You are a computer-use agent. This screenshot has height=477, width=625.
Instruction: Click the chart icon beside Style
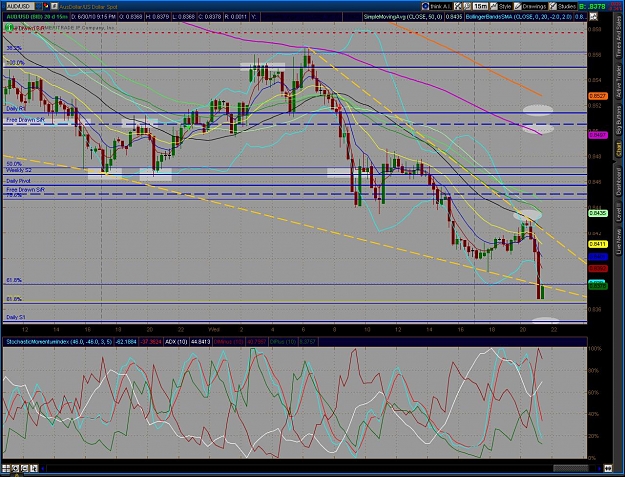click(x=494, y=6)
